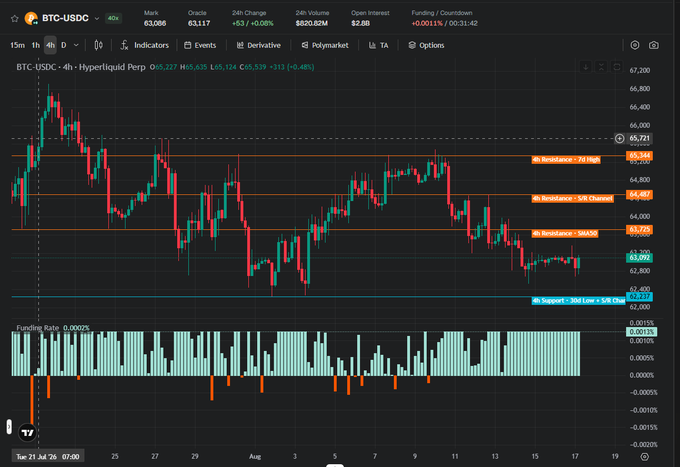Click the chart close value C65,539

(x=253, y=67)
